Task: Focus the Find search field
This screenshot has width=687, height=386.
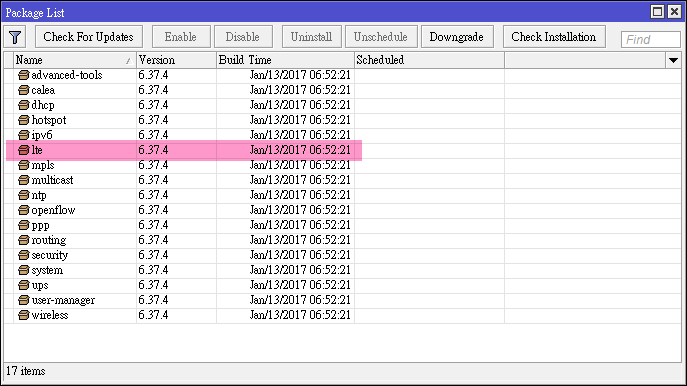Action: tap(651, 39)
